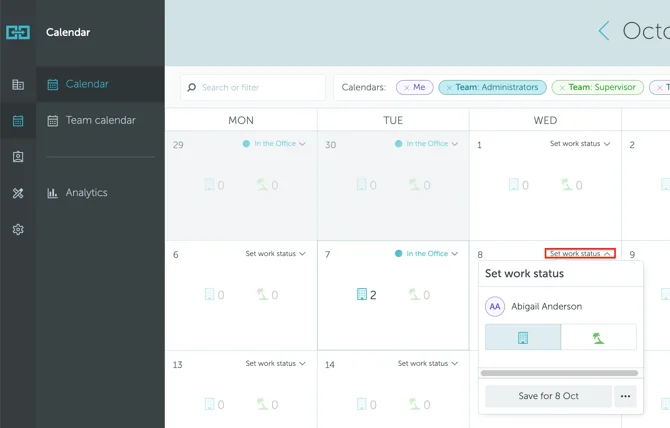
Task: Click office count icon on Tuesday 7
Action: click(362, 295)
